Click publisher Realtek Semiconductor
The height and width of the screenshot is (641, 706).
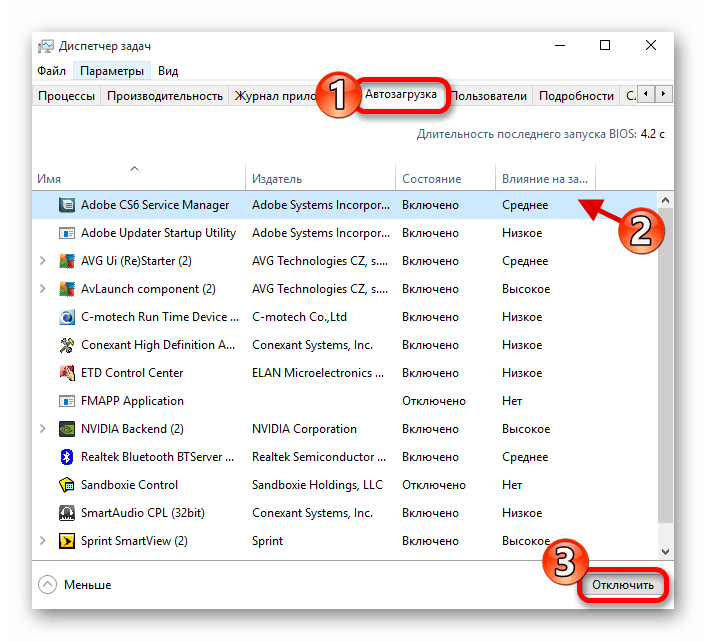(x=319, y=457)
